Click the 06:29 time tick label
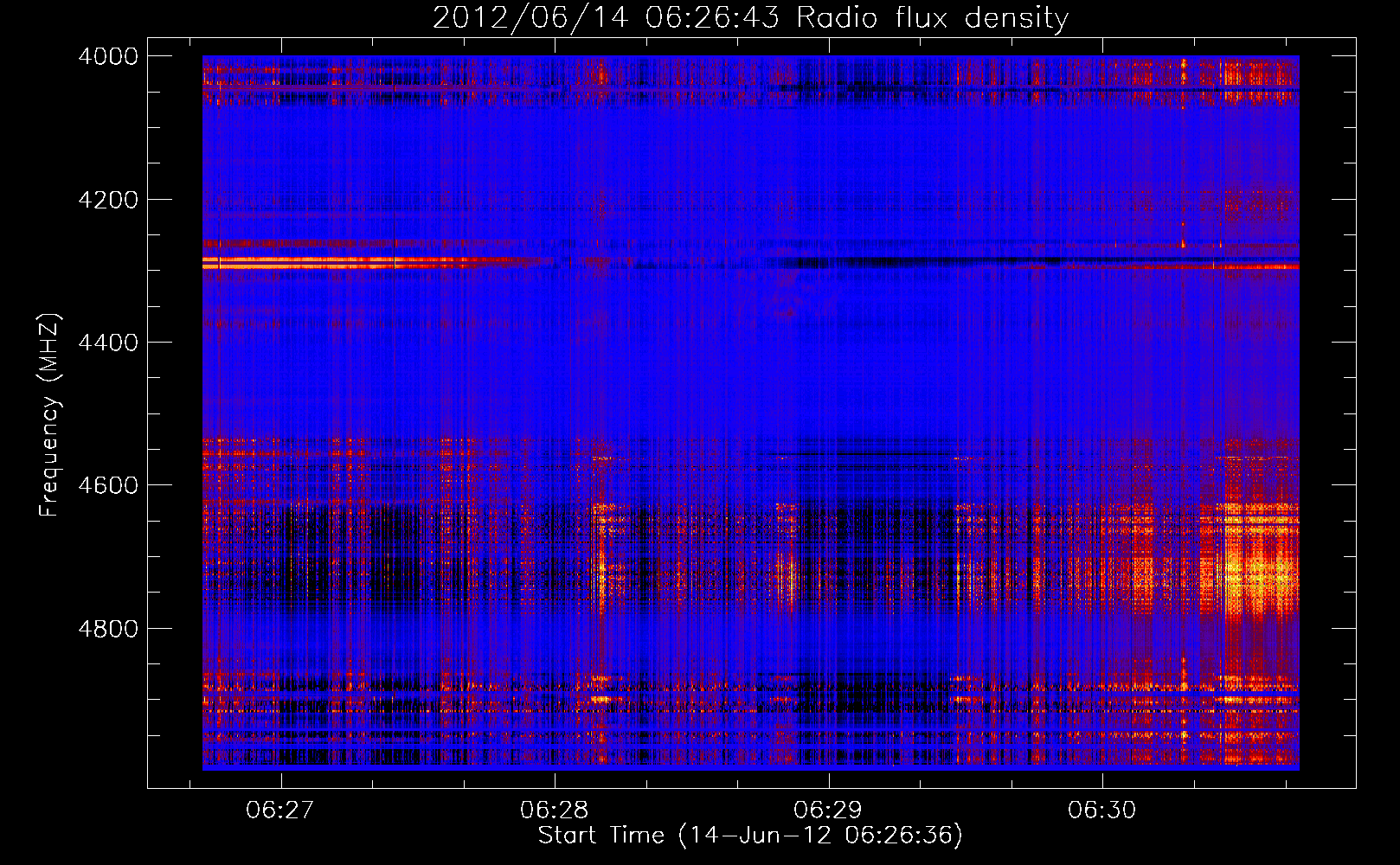Viewport: 1400px width, 865px height. (x=828, y=810)
